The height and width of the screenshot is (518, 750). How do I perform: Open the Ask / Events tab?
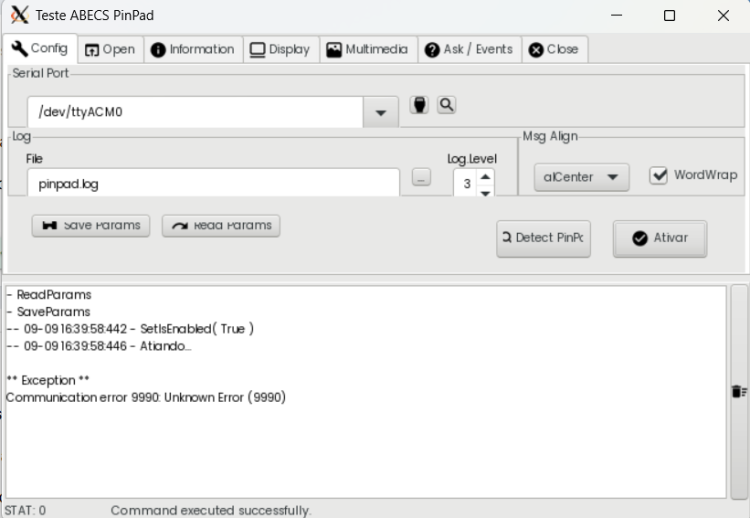469,49
